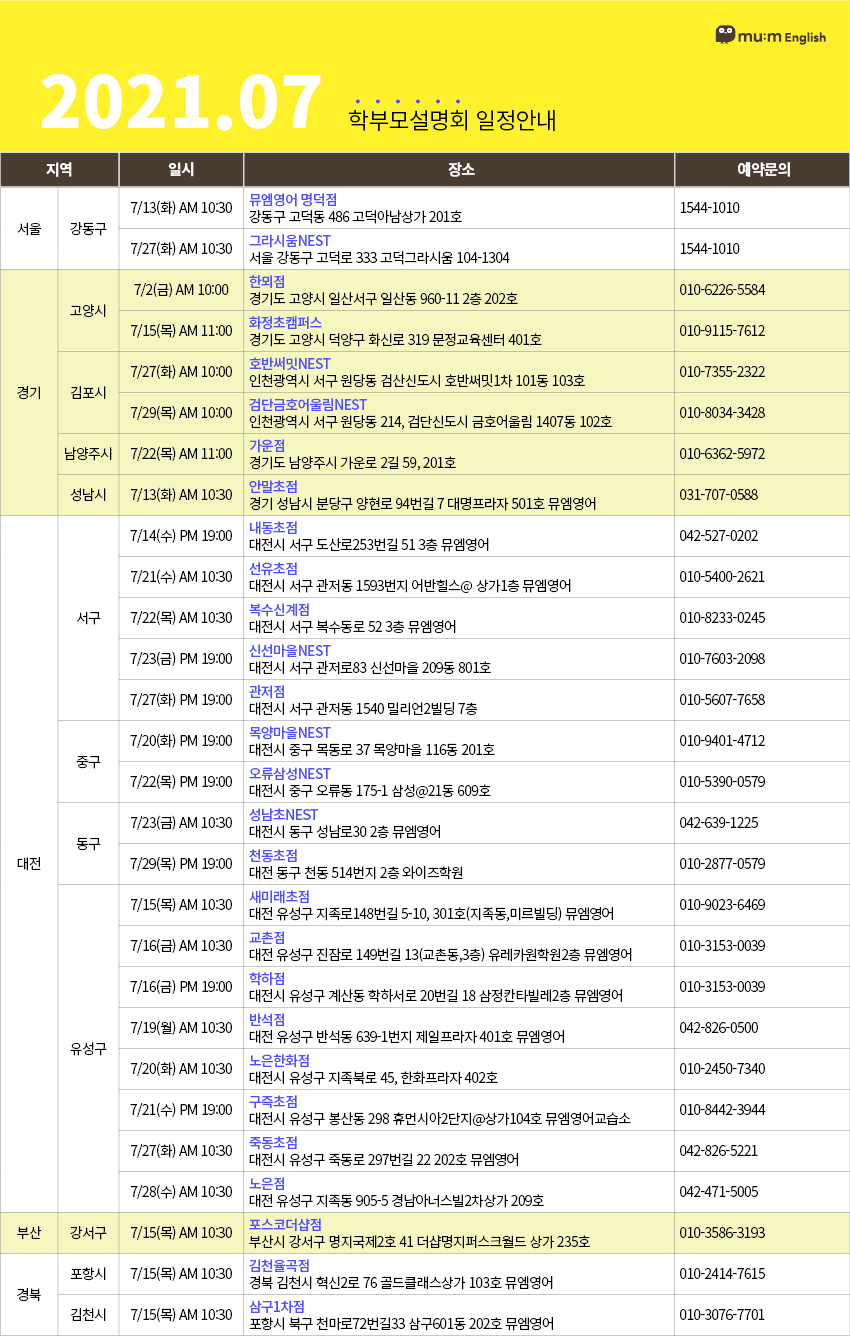Click phone number 010-3586-3193
The height and width of the screenshot is (1336, 850).
(722, 1233)
